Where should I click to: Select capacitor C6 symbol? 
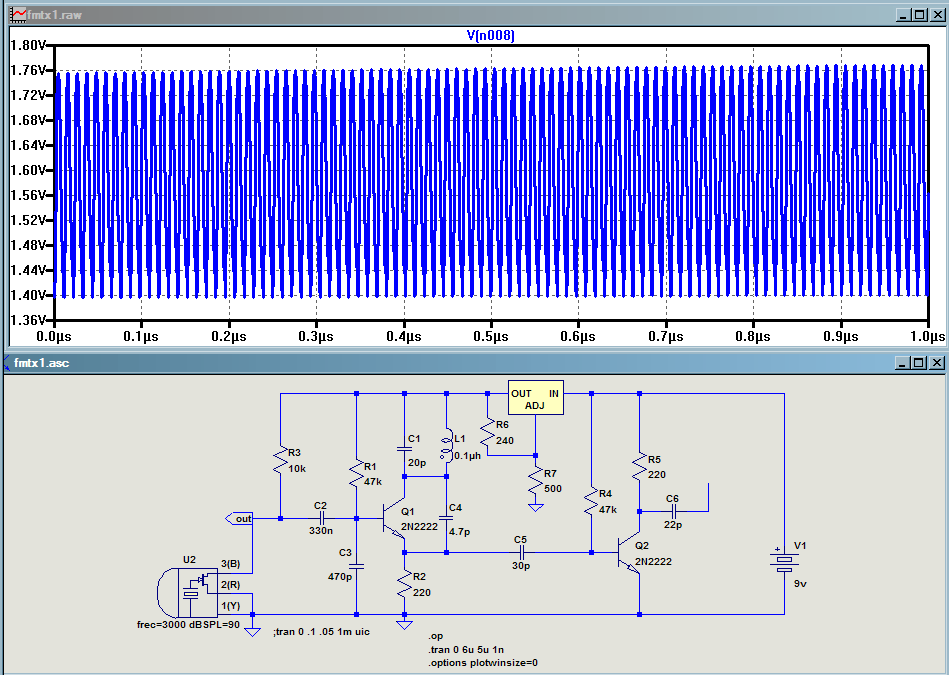click(673, 512)
